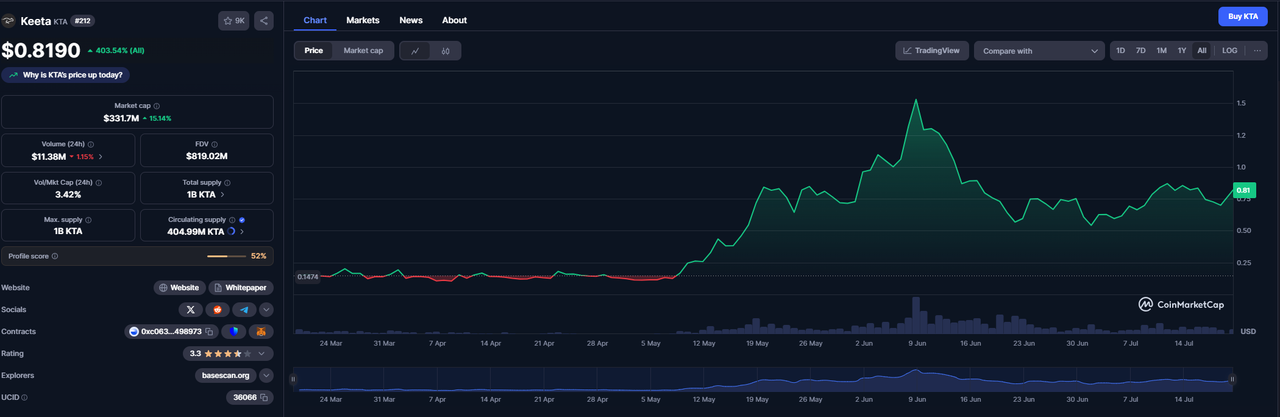1280x417 pixels.
Task: Switch to the News tab
Action: click(411, 20)
